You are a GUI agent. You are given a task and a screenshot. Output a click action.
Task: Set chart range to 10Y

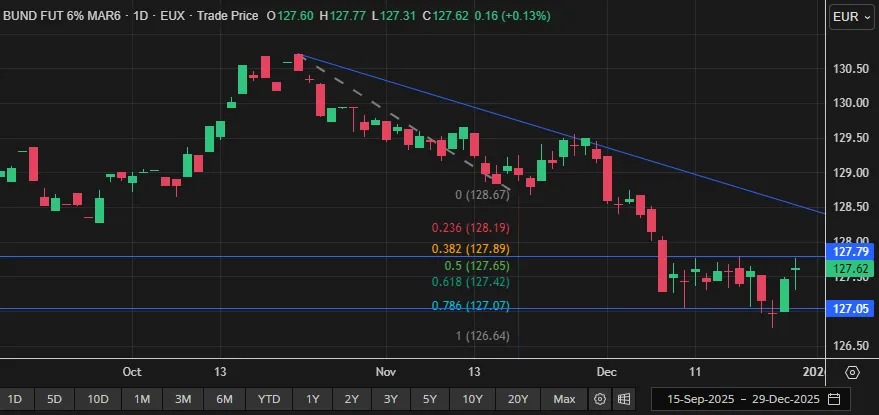tap(471, 399)
